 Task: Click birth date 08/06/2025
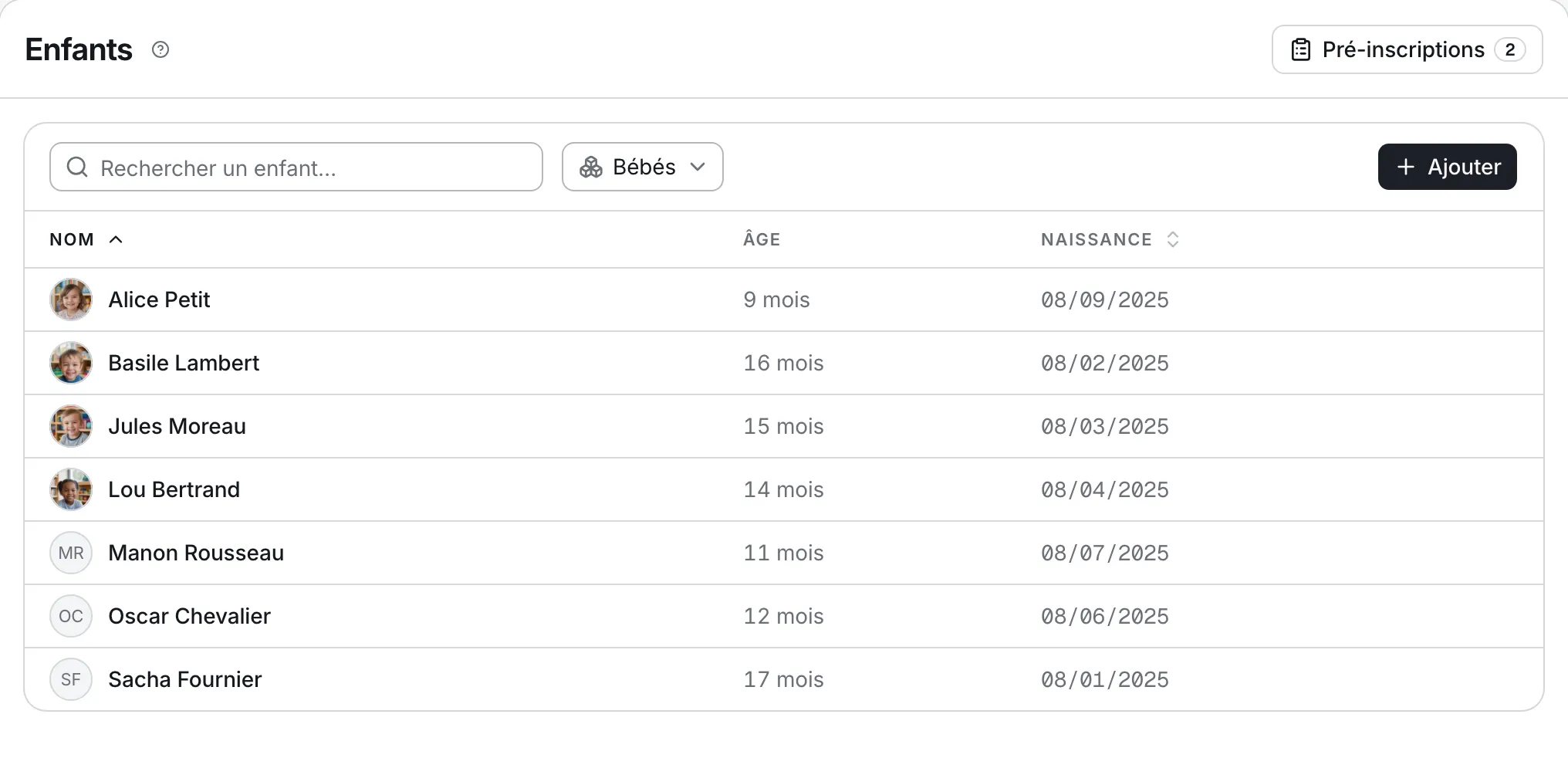pyautogui.click(x=1105, y=616)
